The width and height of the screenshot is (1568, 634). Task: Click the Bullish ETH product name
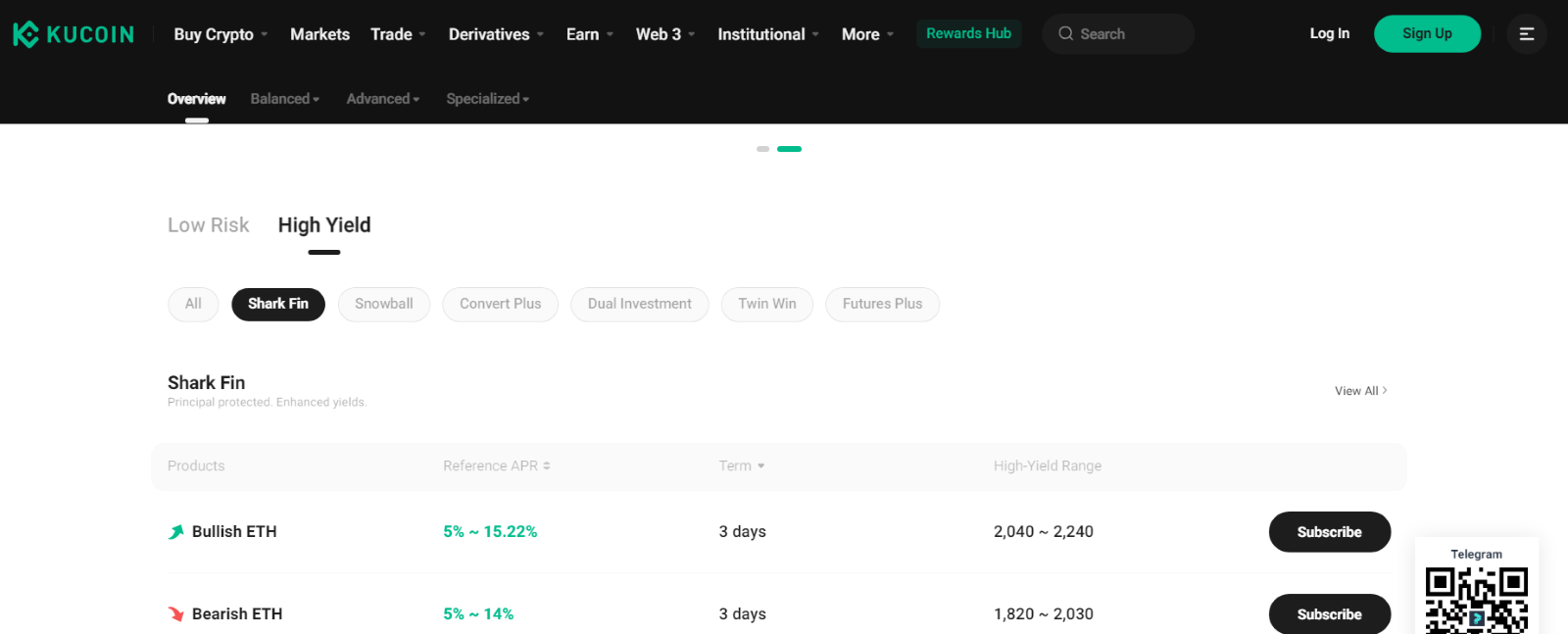click(234, 532)
